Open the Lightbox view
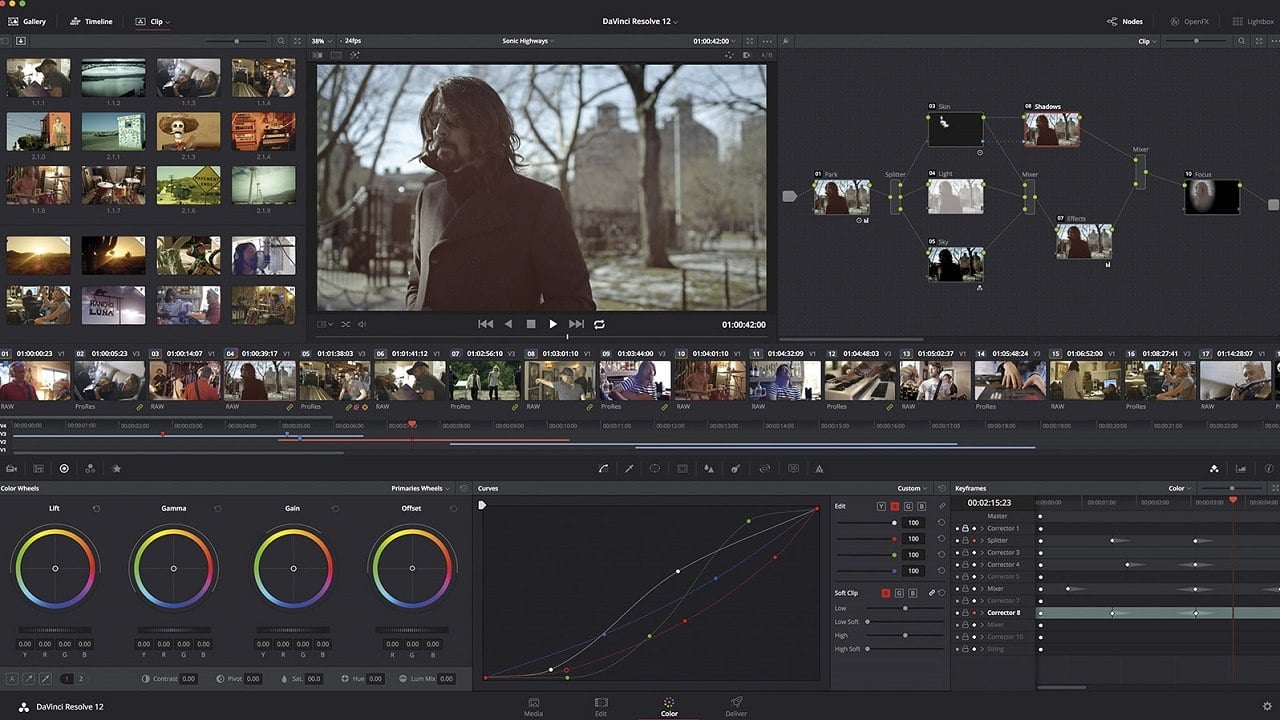Viewport: 1280px width, 720px height. pyautogui.click(x=1253, y=20)
